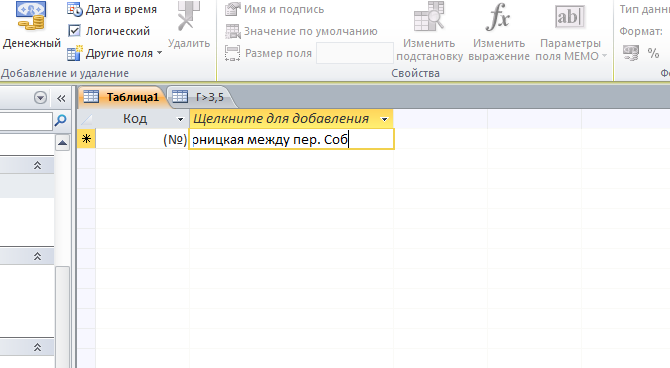Screen dimensions: 670x368
Task: Open Имя и подпись properties
Action: click(x=275, y=9)
